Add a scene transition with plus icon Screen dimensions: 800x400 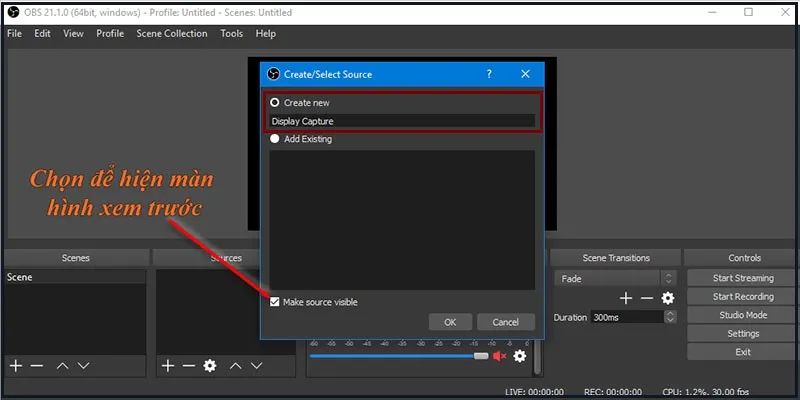point(626,298)
